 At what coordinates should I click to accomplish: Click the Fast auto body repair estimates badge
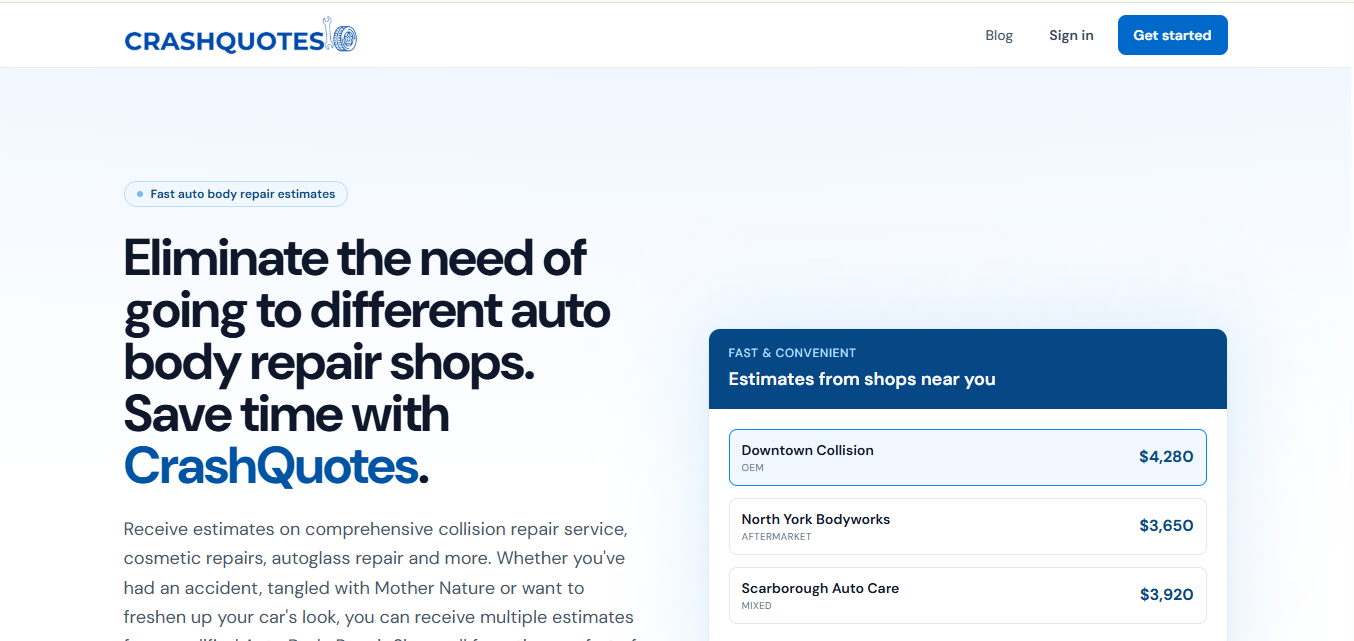pyautogui.click(x=236, y=194)
